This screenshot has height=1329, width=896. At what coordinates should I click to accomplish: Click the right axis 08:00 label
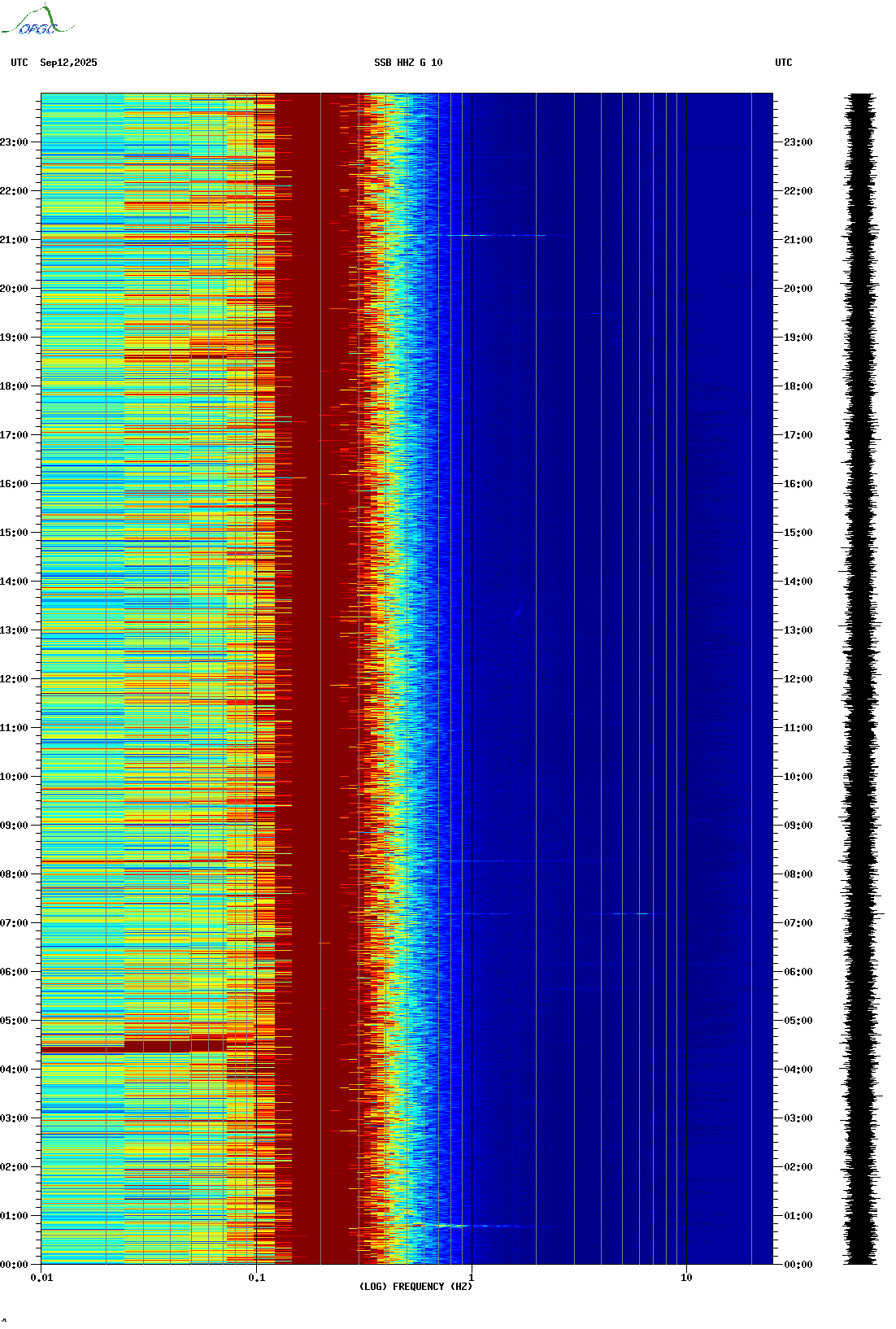(x=798, y=874)
